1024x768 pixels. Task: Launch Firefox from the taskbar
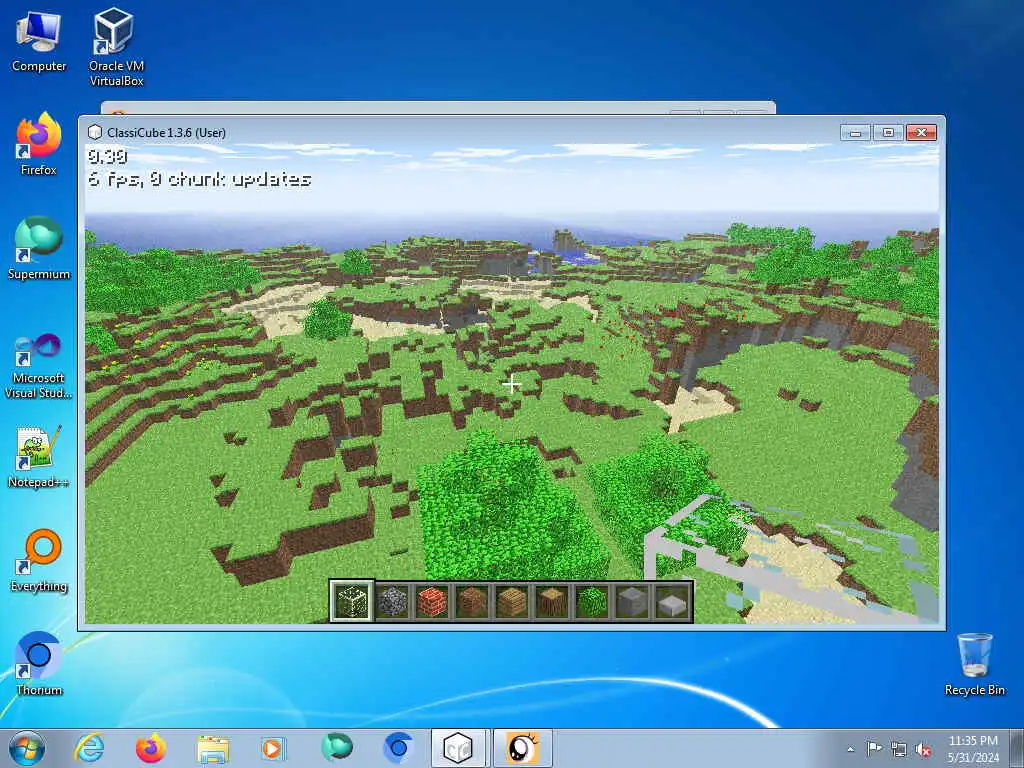pos(151,748)
